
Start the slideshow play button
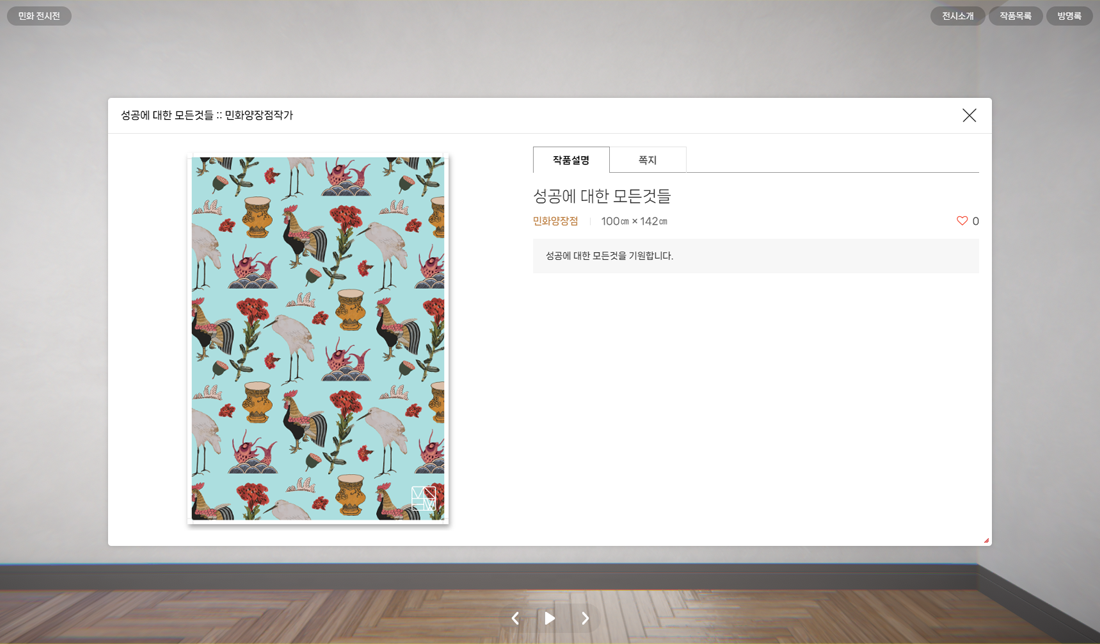click(x=550, y=618)
